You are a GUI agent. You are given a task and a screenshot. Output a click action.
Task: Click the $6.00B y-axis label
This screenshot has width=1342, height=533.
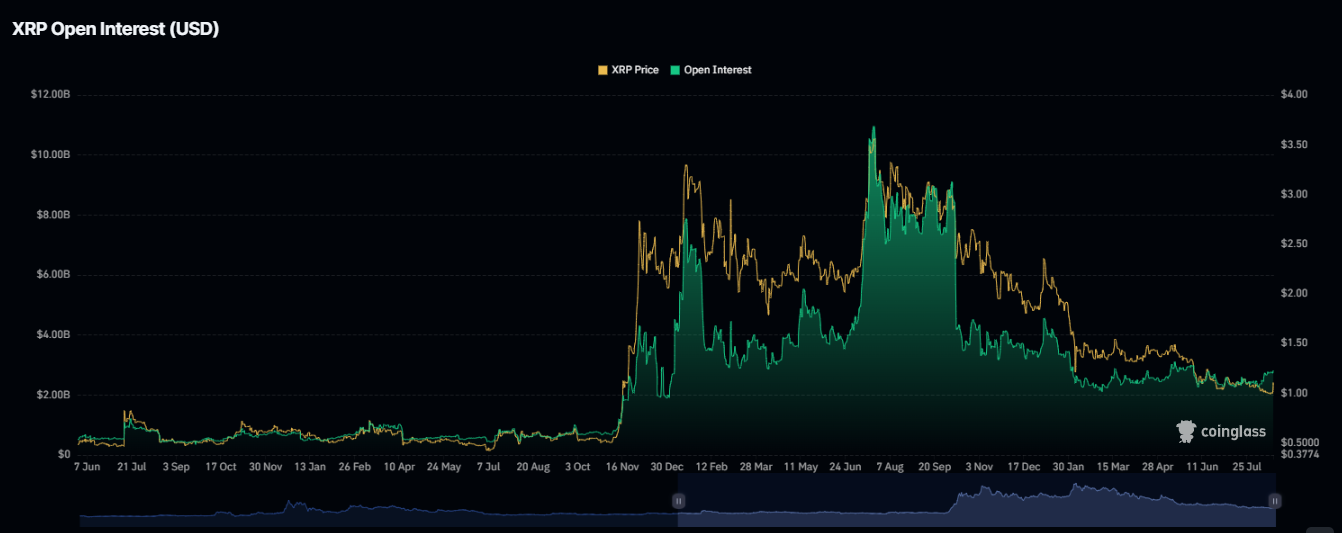(53, 274)
